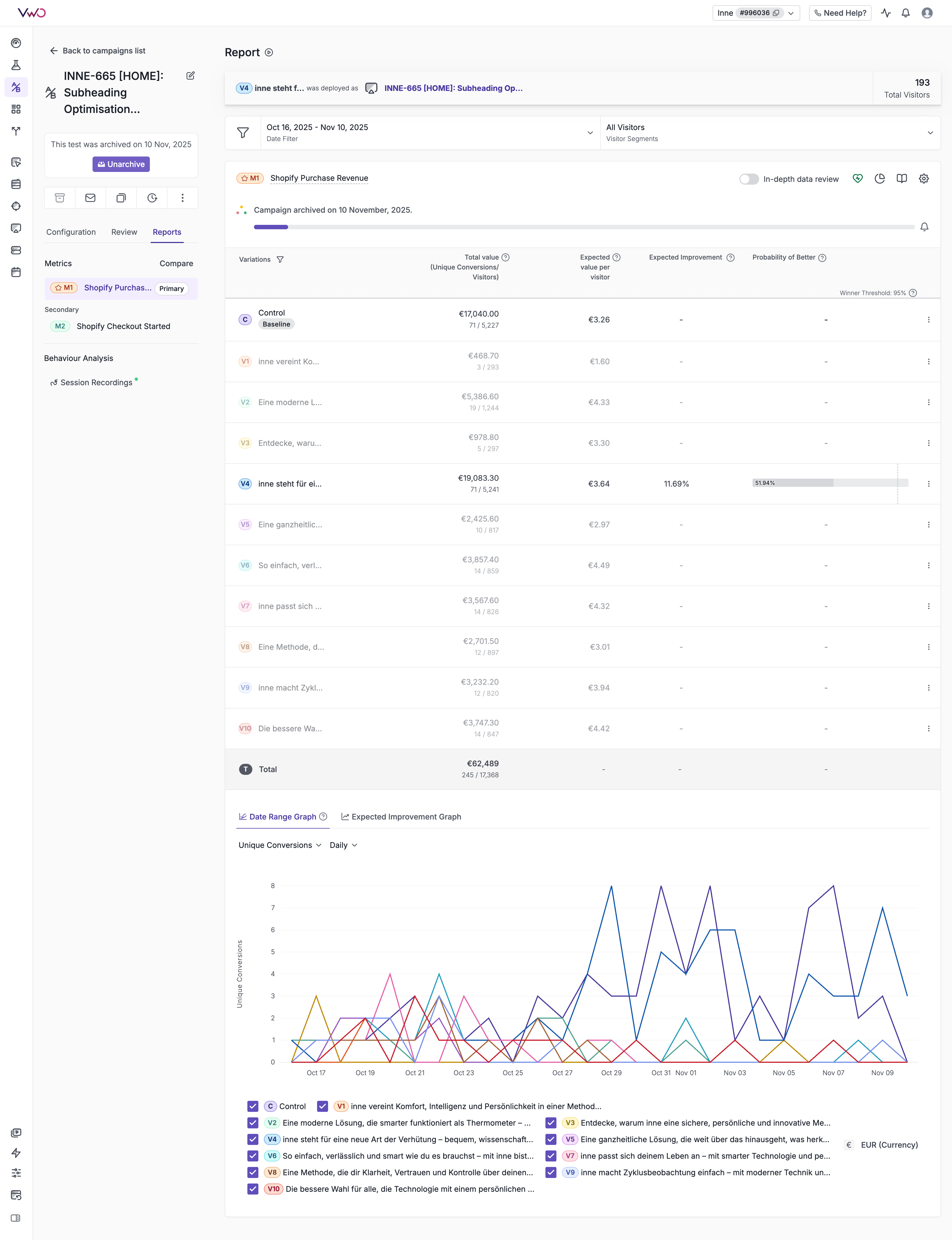Open notifications bell in top bar
The height and width of the screenshot is (1240, 952).
click(x=905, y=13)
